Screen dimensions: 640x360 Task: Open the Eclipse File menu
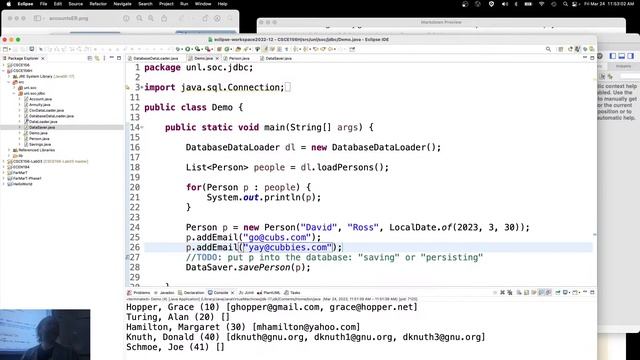coord(43,4)
